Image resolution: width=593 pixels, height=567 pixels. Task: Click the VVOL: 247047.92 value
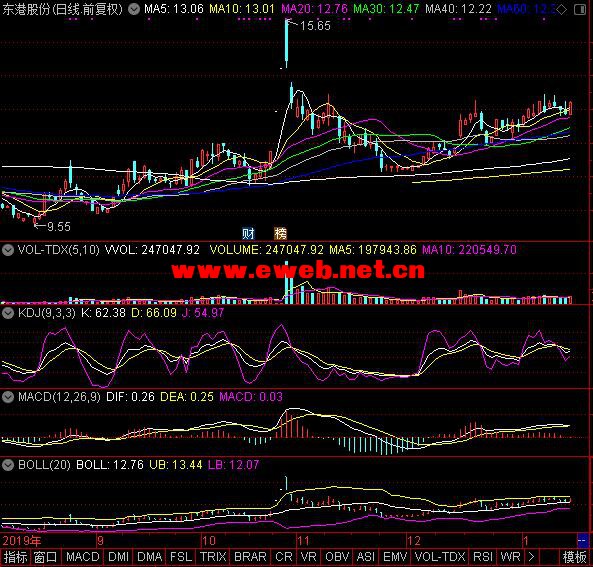click(x=152, y=250)
